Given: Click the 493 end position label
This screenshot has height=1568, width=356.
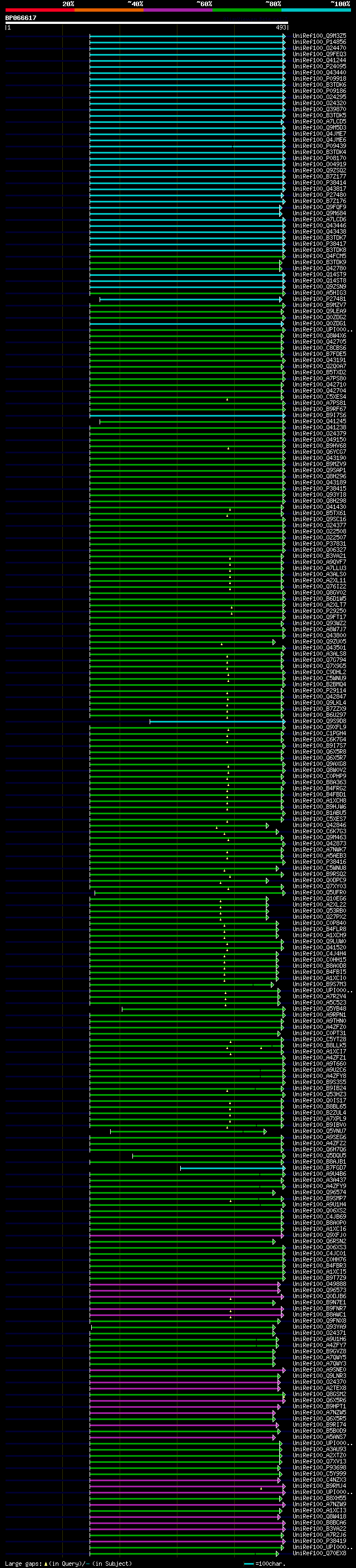Looking at the screenshot, I should tap(281, 27).
